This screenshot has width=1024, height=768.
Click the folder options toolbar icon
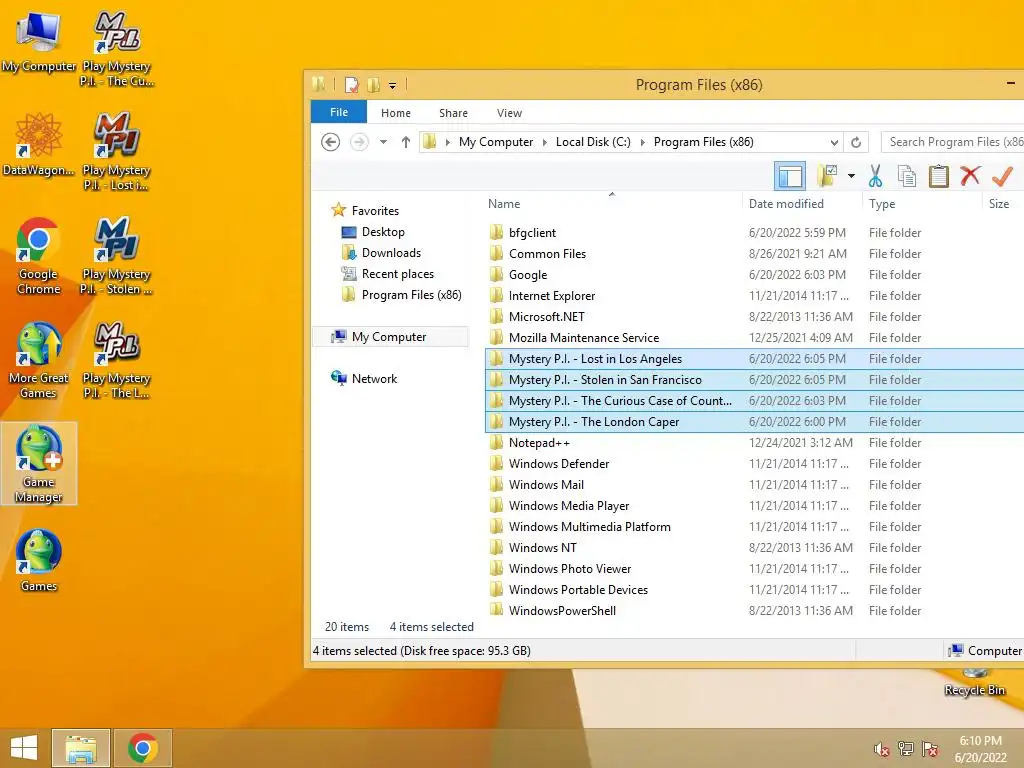(827, 176)
